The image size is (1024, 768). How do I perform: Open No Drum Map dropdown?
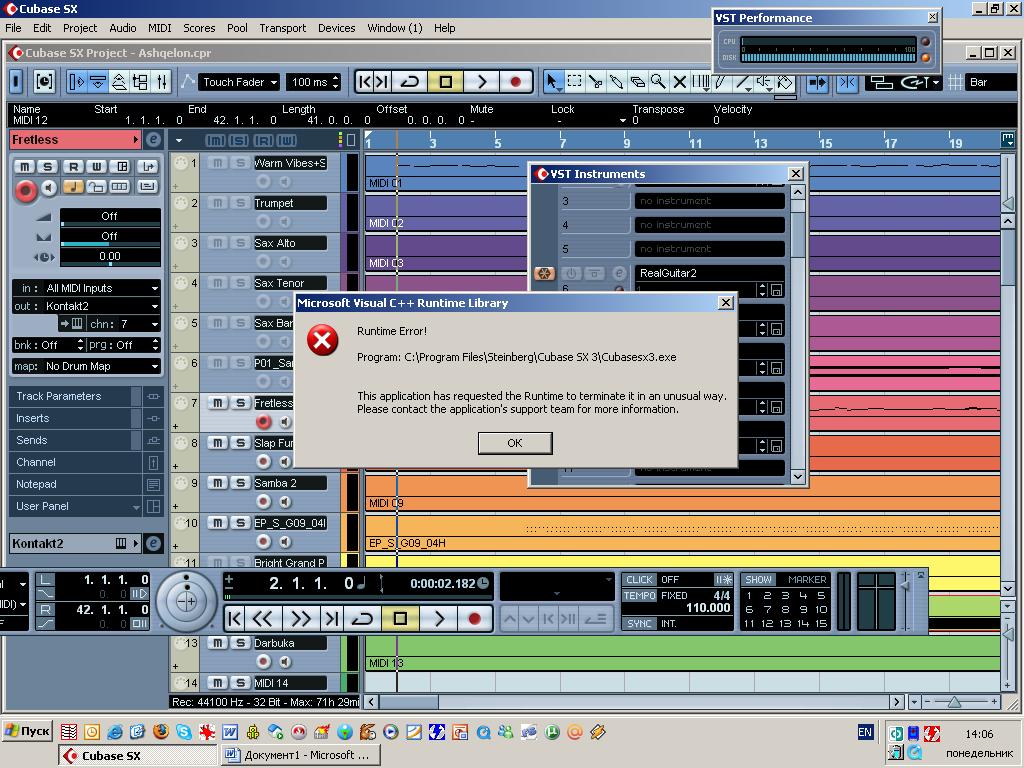[86, 366]
